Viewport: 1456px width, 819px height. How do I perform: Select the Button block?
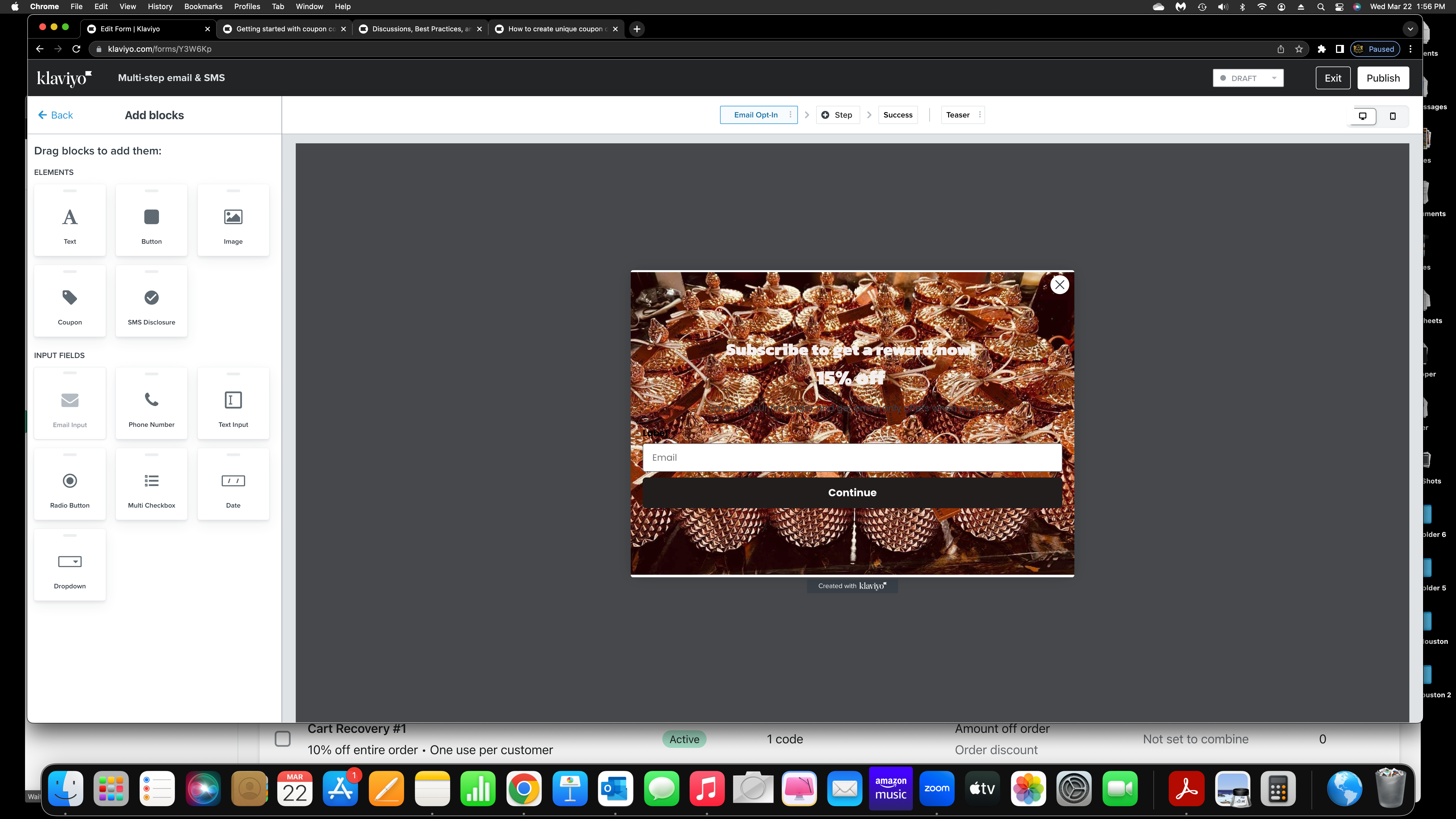pos(152,220)
